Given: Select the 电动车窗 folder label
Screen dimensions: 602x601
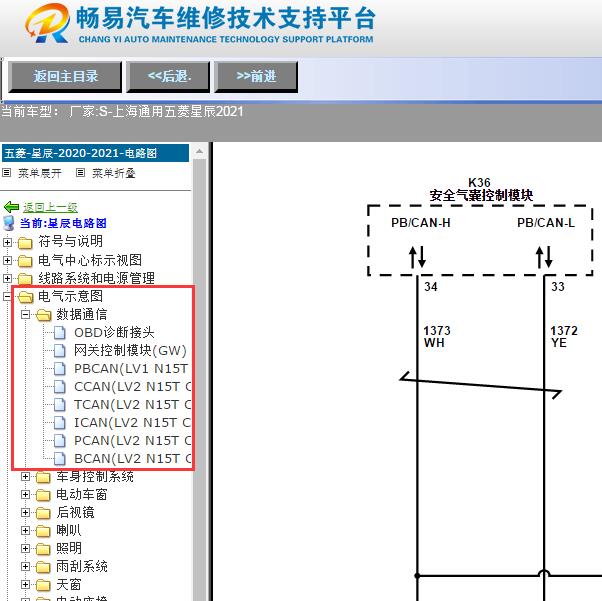Looking at the screenshot, I should pyautogui.click(x=82, y=495).
